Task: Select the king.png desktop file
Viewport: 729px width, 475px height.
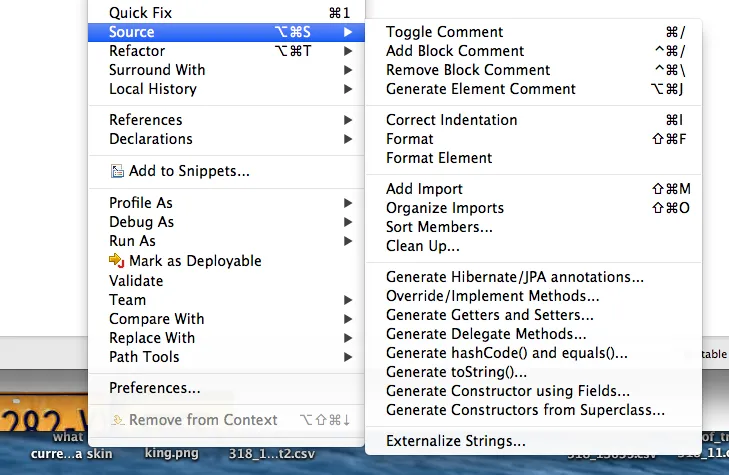Action: tap(172, 453)
